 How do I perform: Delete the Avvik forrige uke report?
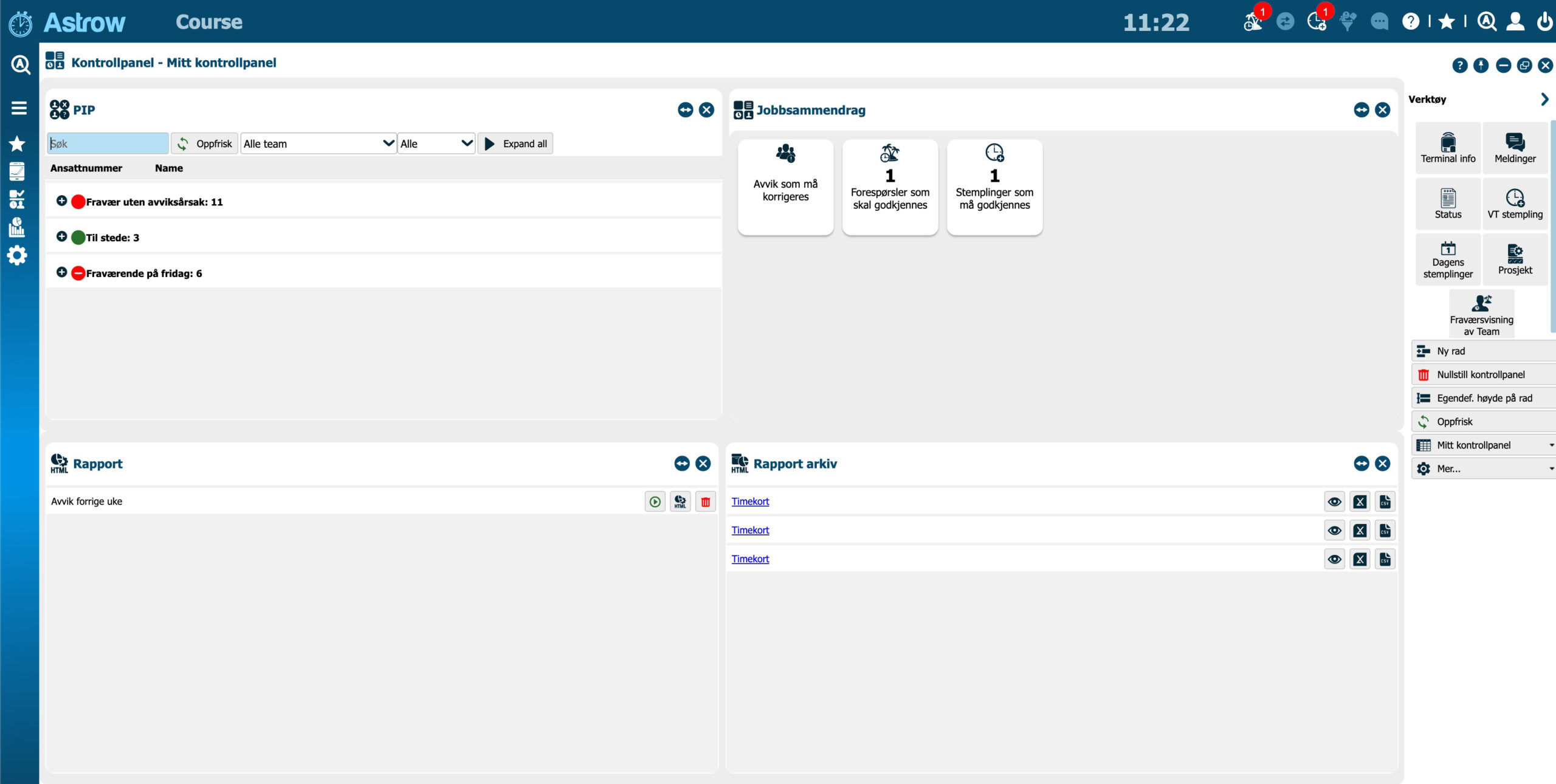coord(705,501)
